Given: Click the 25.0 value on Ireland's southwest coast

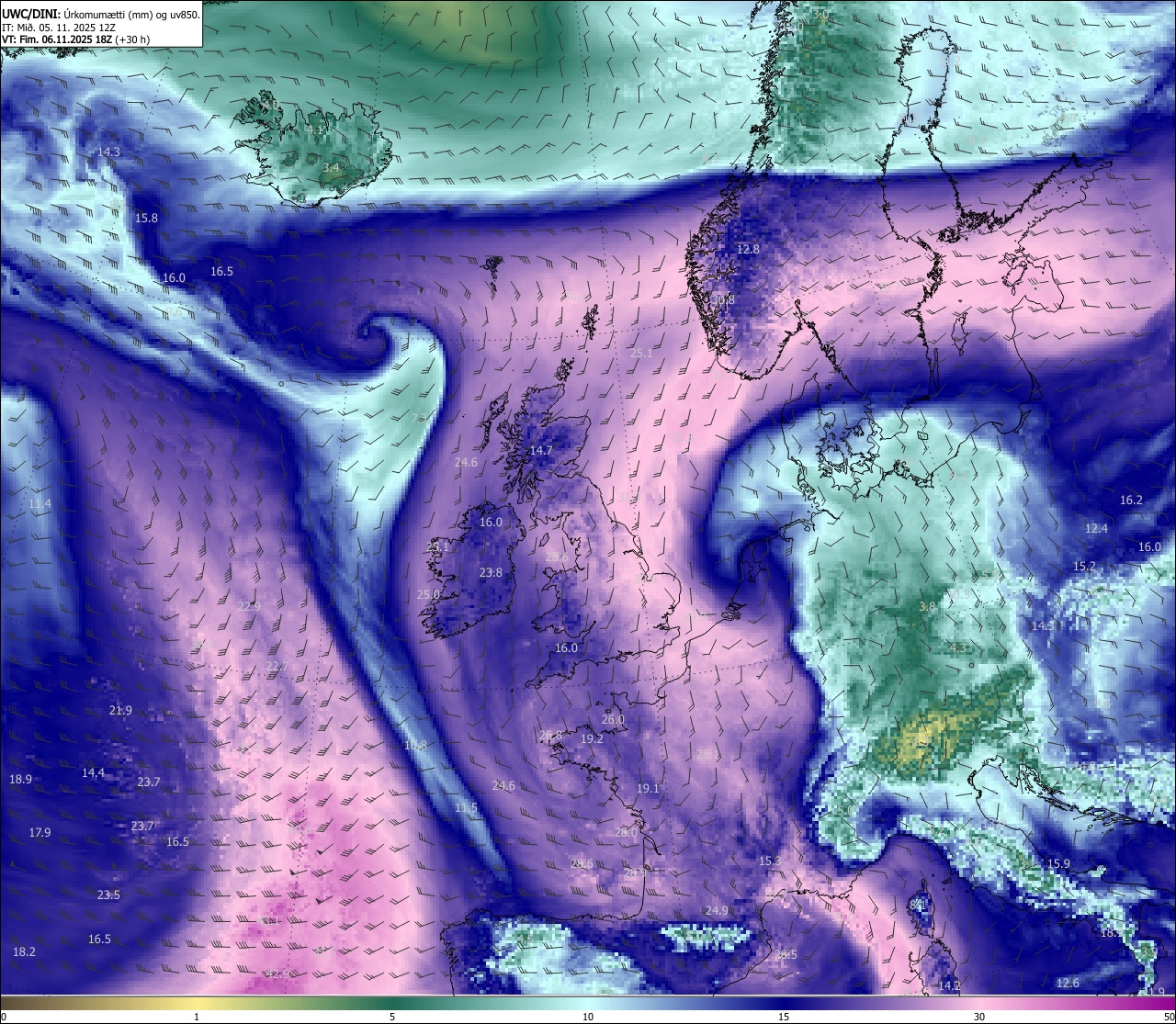Looking at the screenshot, I should pos(428,595).
